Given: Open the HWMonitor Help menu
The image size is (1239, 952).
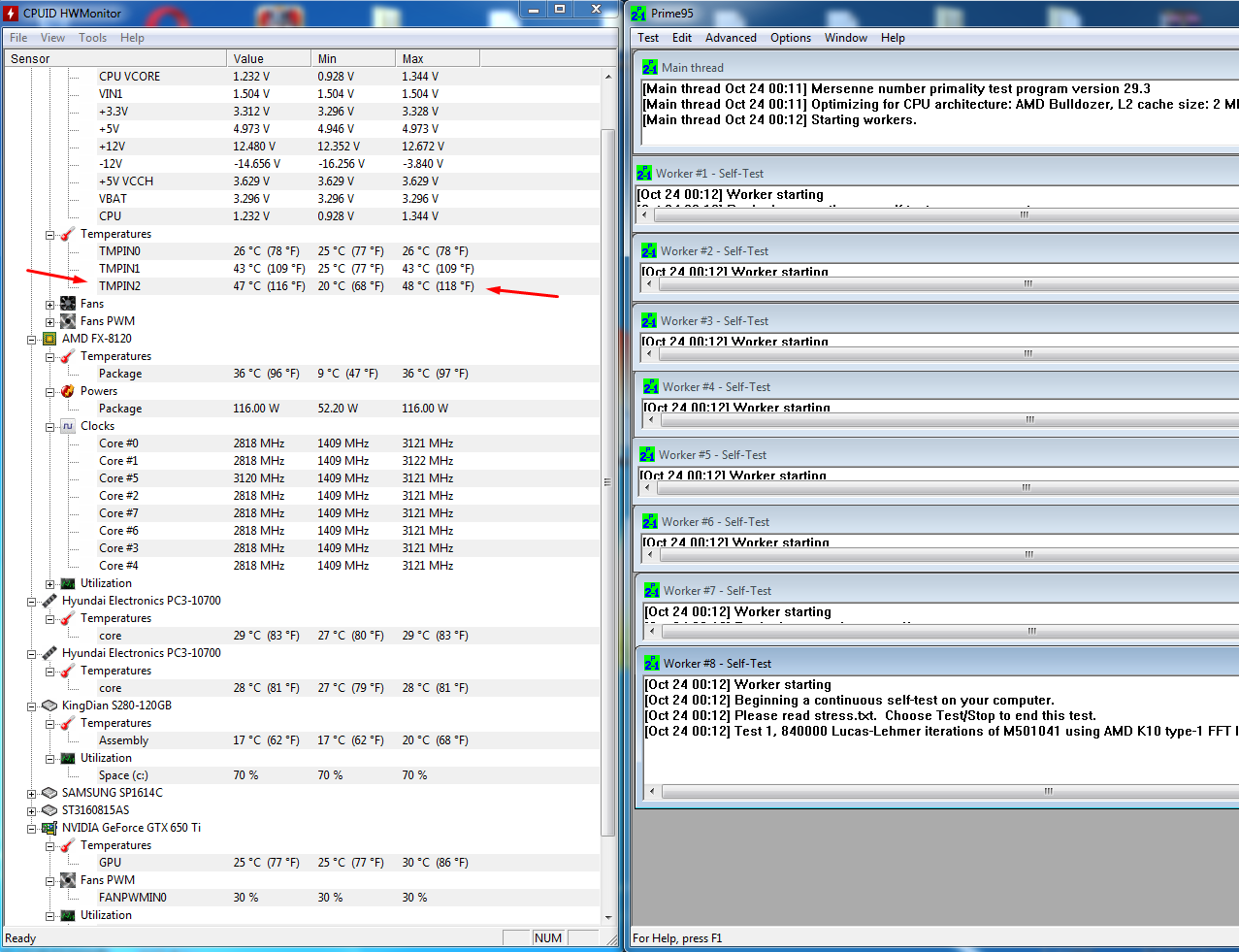Looking at the screenshot, I should 132,38.
